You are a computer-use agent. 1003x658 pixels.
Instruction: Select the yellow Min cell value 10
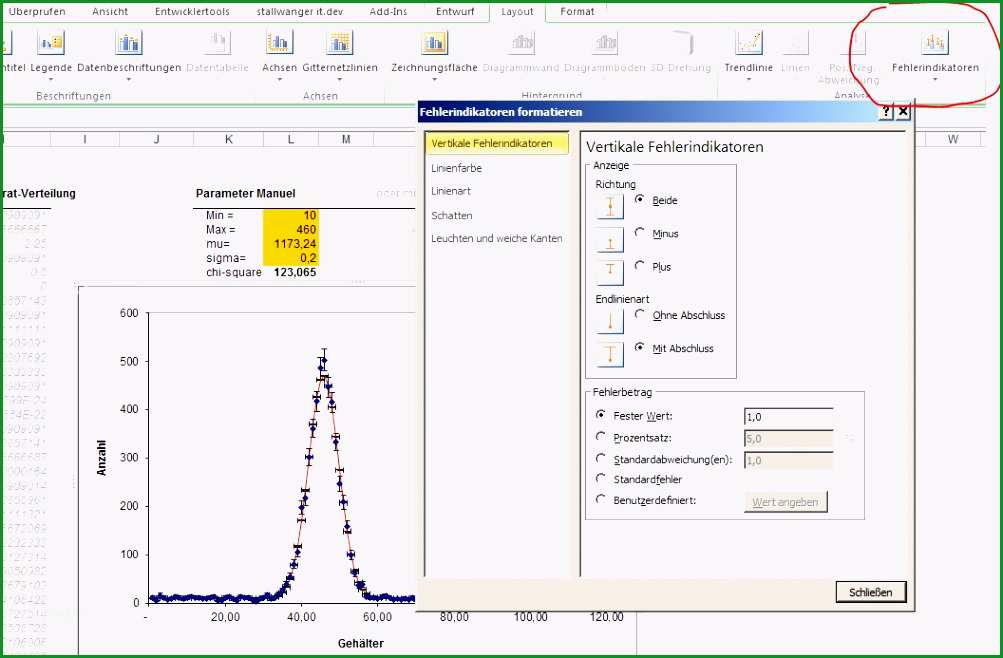(290, 215)
